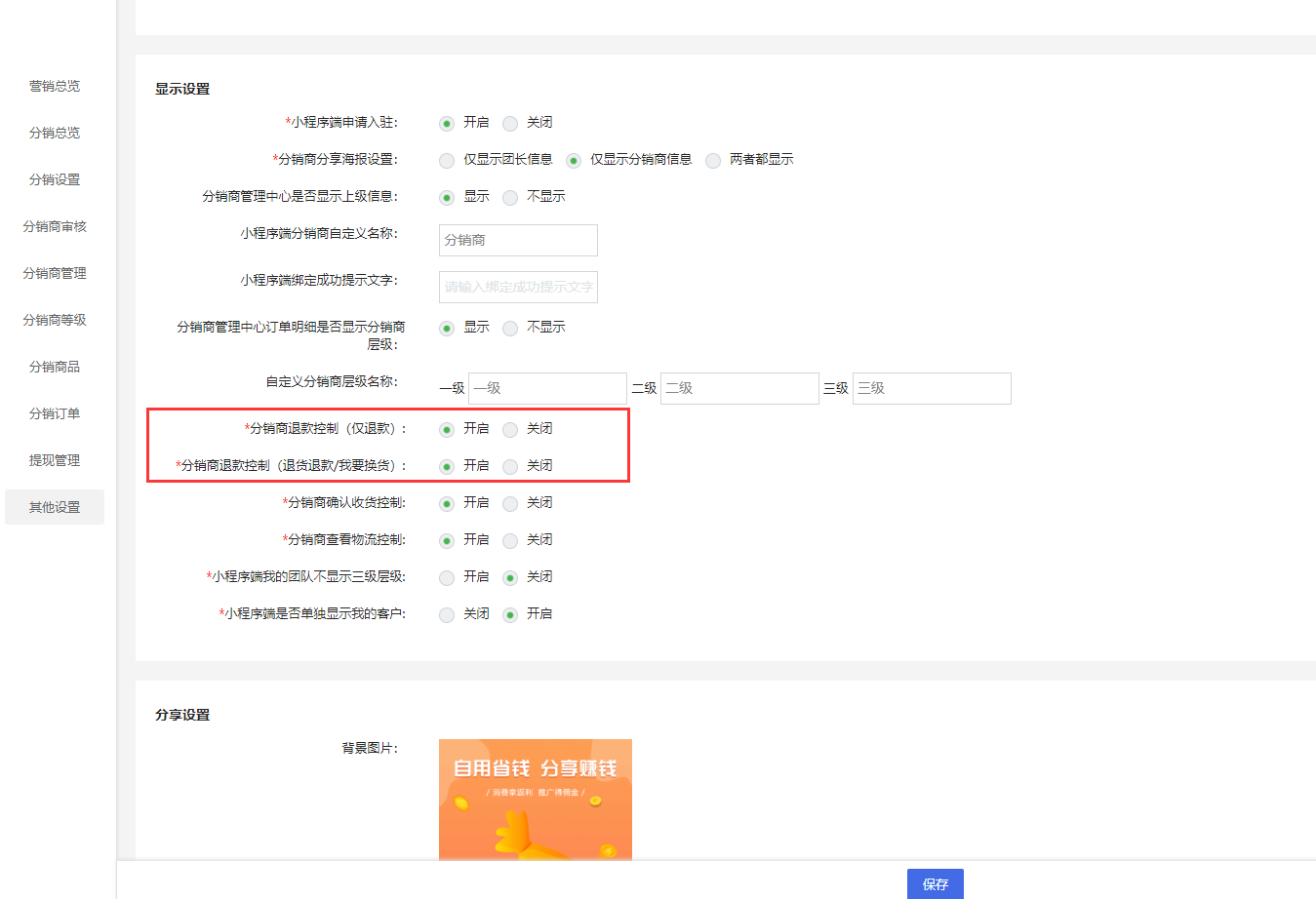Screen dimensions: 1316x899
Task: Set 显示上级信息 to 不显示
Action: (x=510, y=198)
